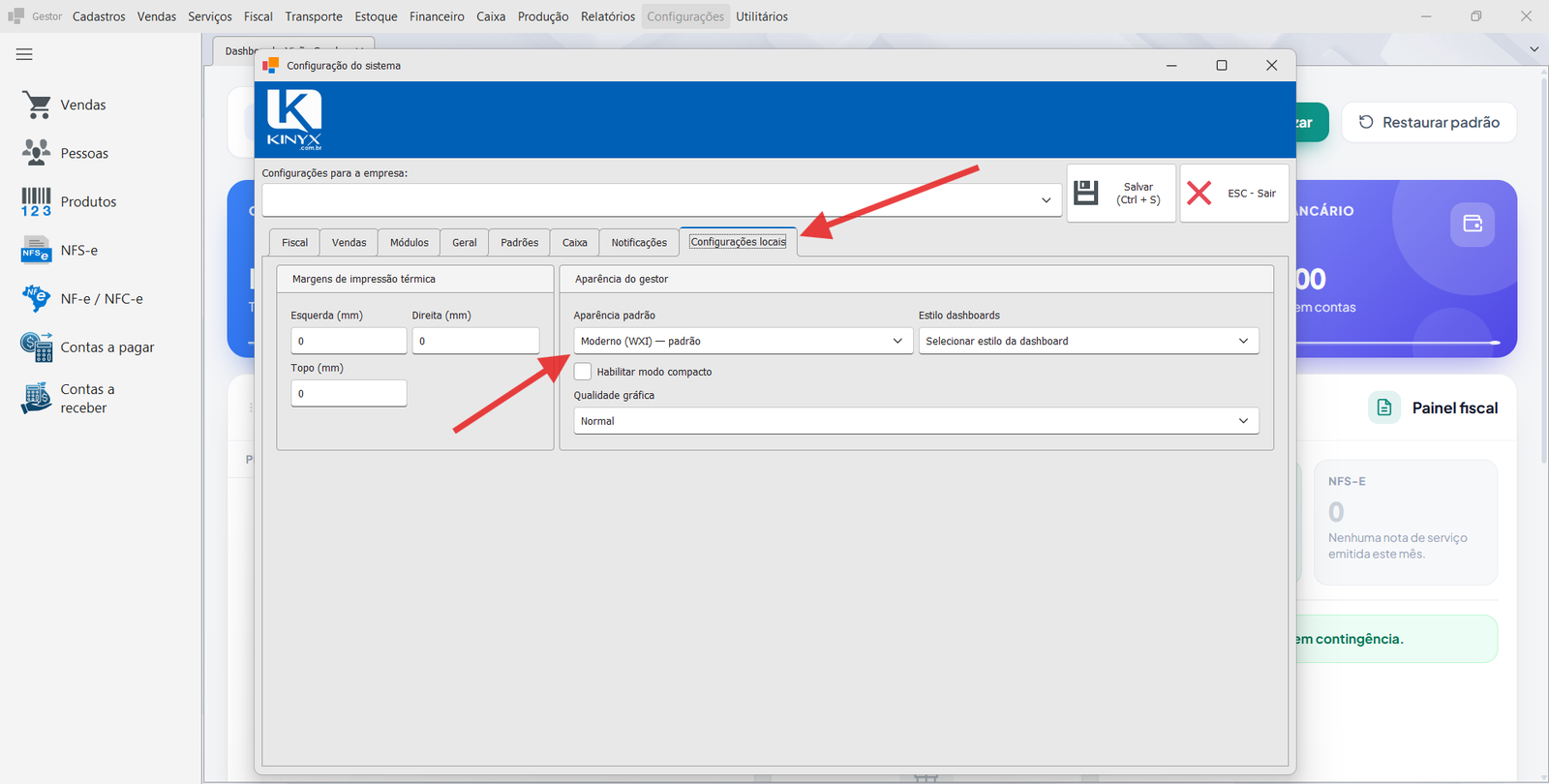Viewport: 1549px width, 784px height.
Task: Click the wallet icon on bank card
Action: (x=1473, y=224)
